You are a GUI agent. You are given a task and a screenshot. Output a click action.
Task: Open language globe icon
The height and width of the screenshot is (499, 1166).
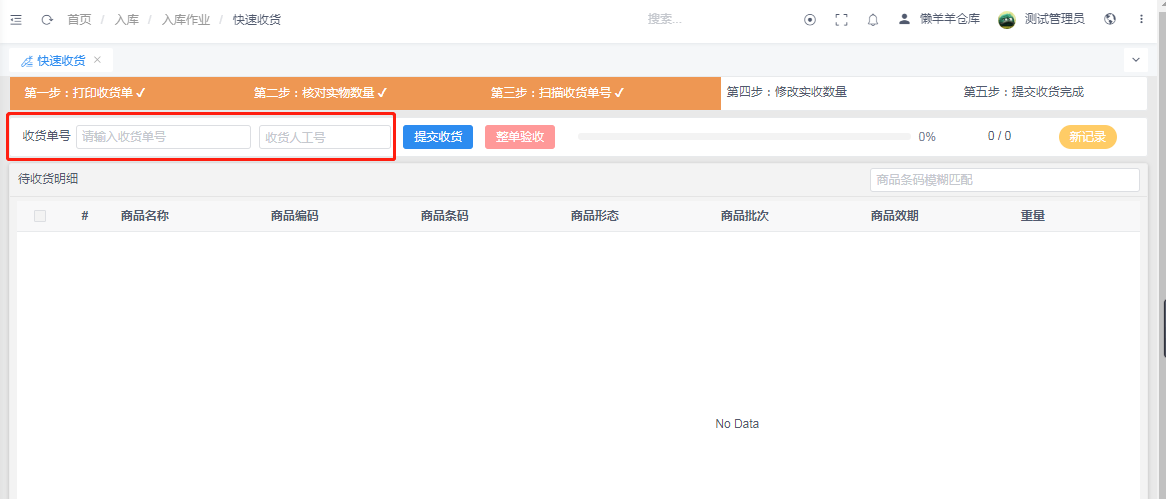[1110, 19]
